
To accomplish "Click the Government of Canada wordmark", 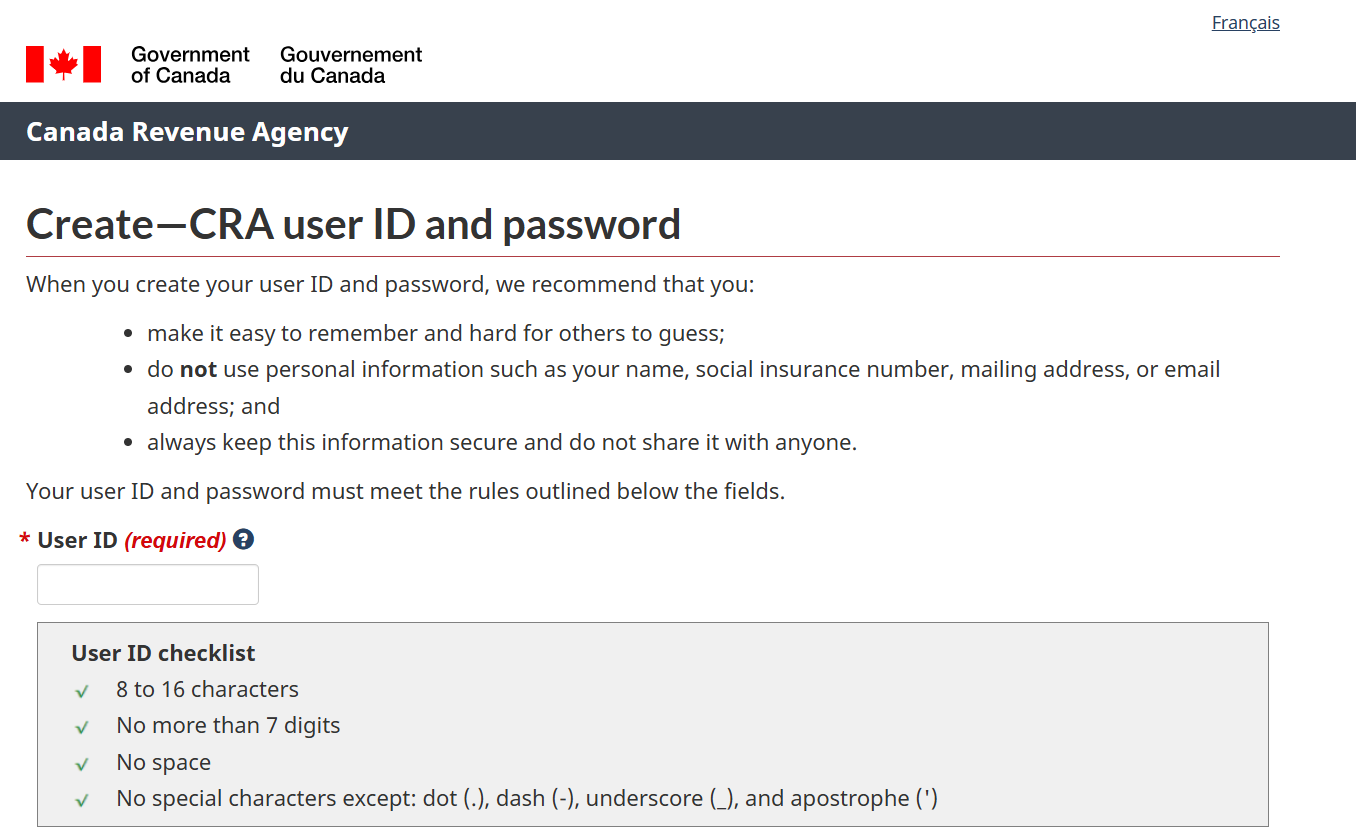I will coord(190,65).
